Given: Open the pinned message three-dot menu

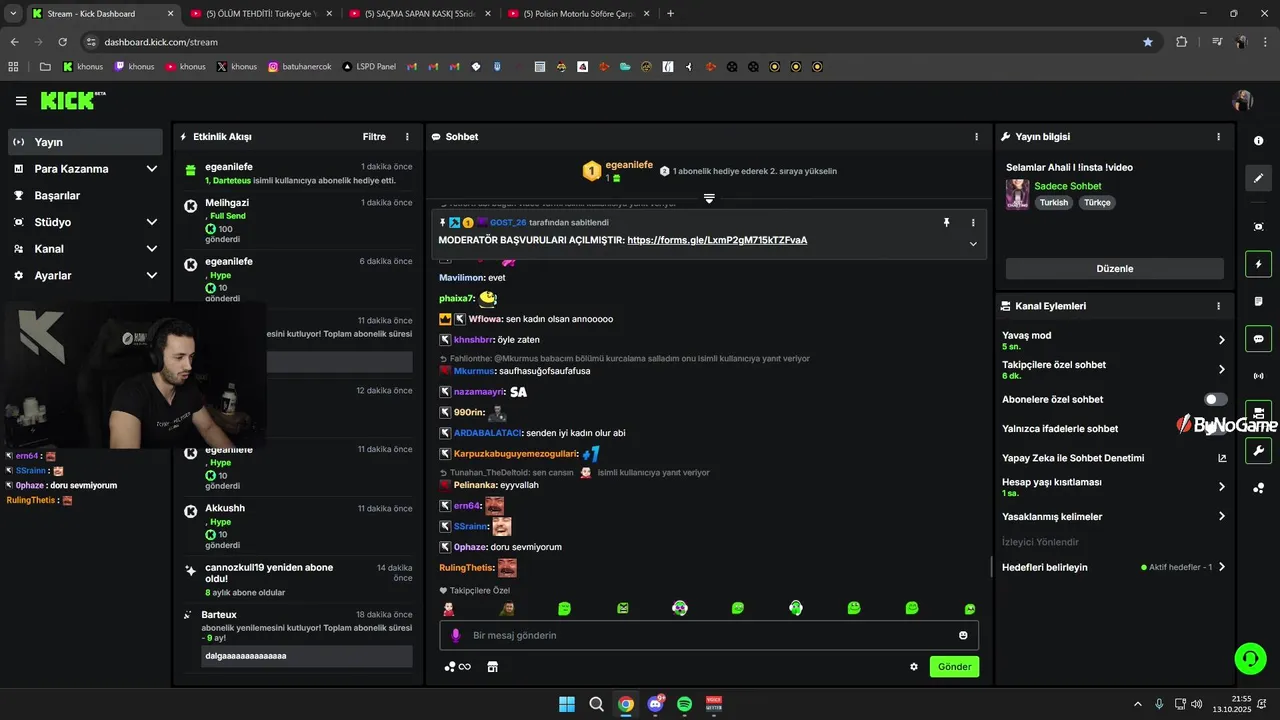Looking at the screenshot, I should click(973, 222).
